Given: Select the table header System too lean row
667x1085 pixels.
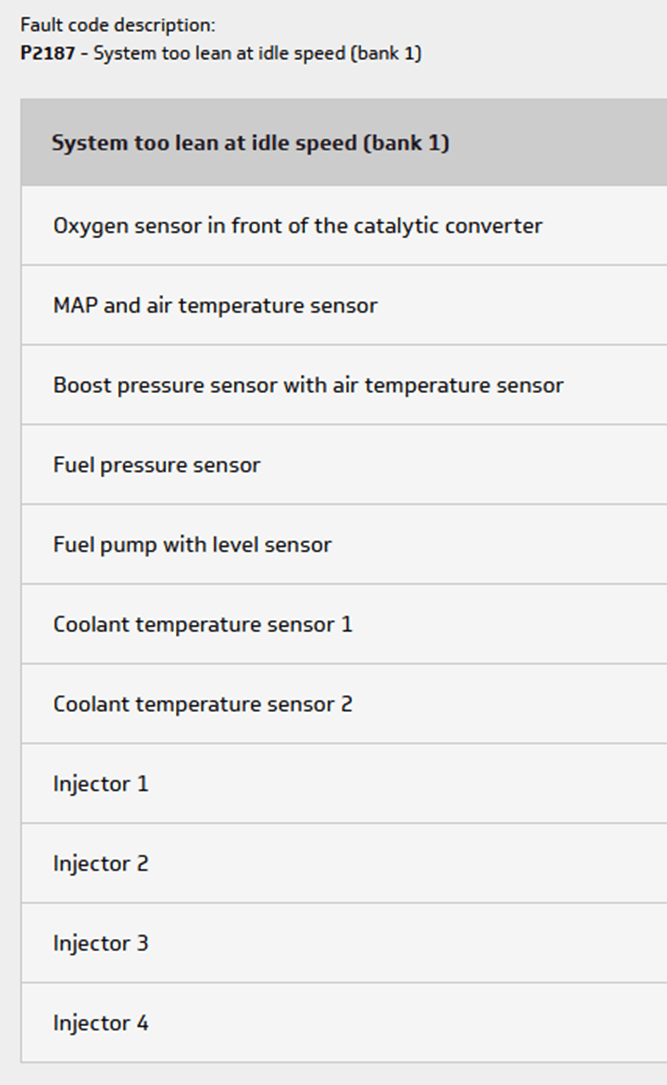Looking at the screenshot, I should (x=344, y=143).
